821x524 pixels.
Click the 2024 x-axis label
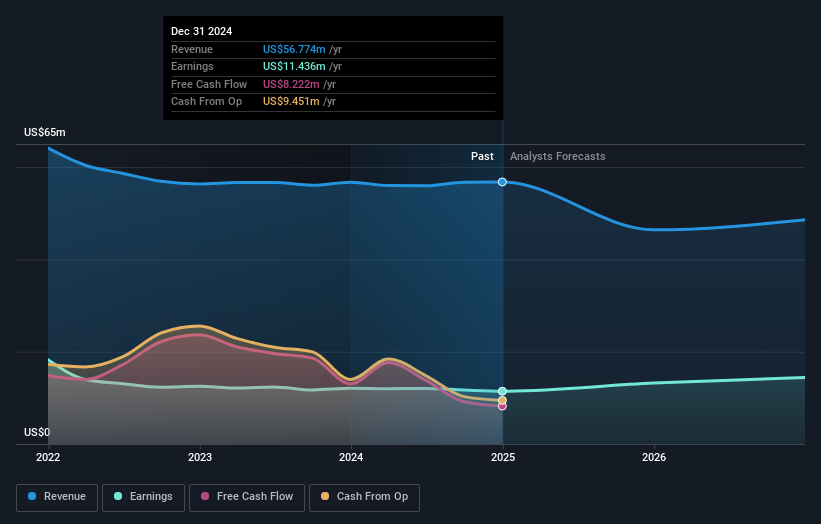tap(351, 457)
